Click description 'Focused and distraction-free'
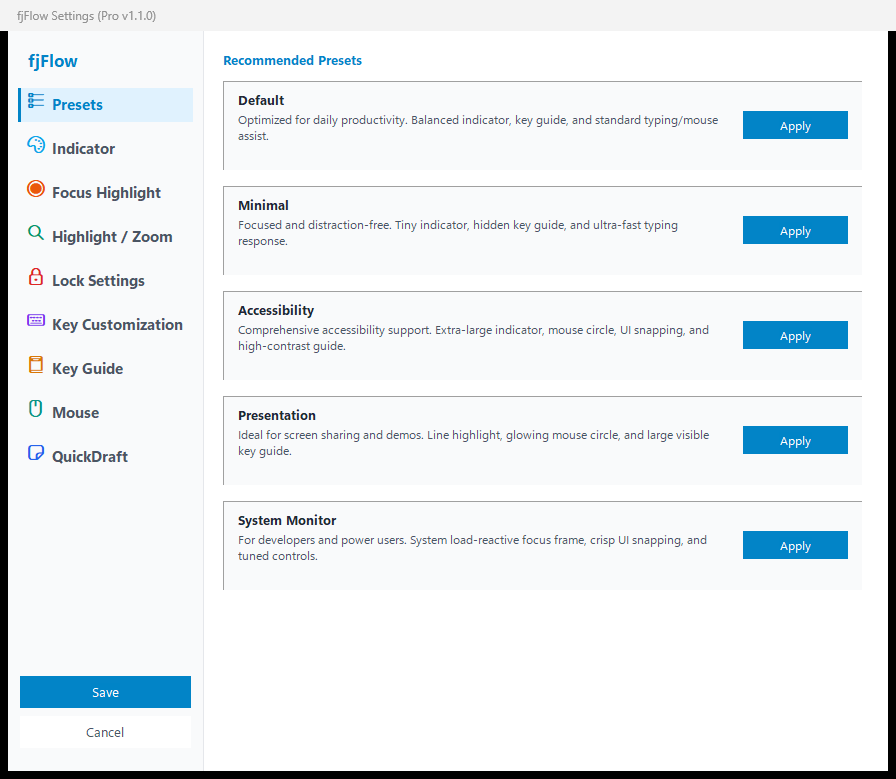The height and width of the screenshot is (779, 896). (458, 233)
